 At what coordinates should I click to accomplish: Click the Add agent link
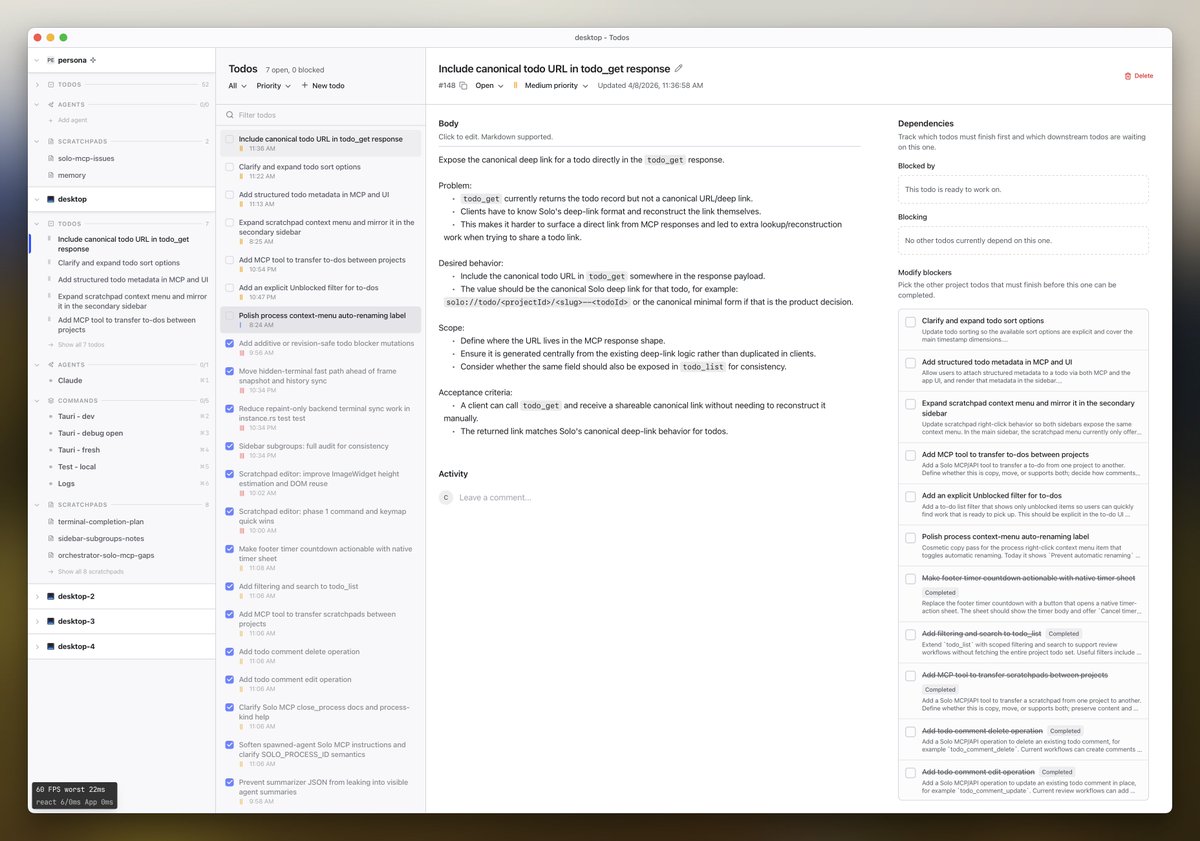73,120
